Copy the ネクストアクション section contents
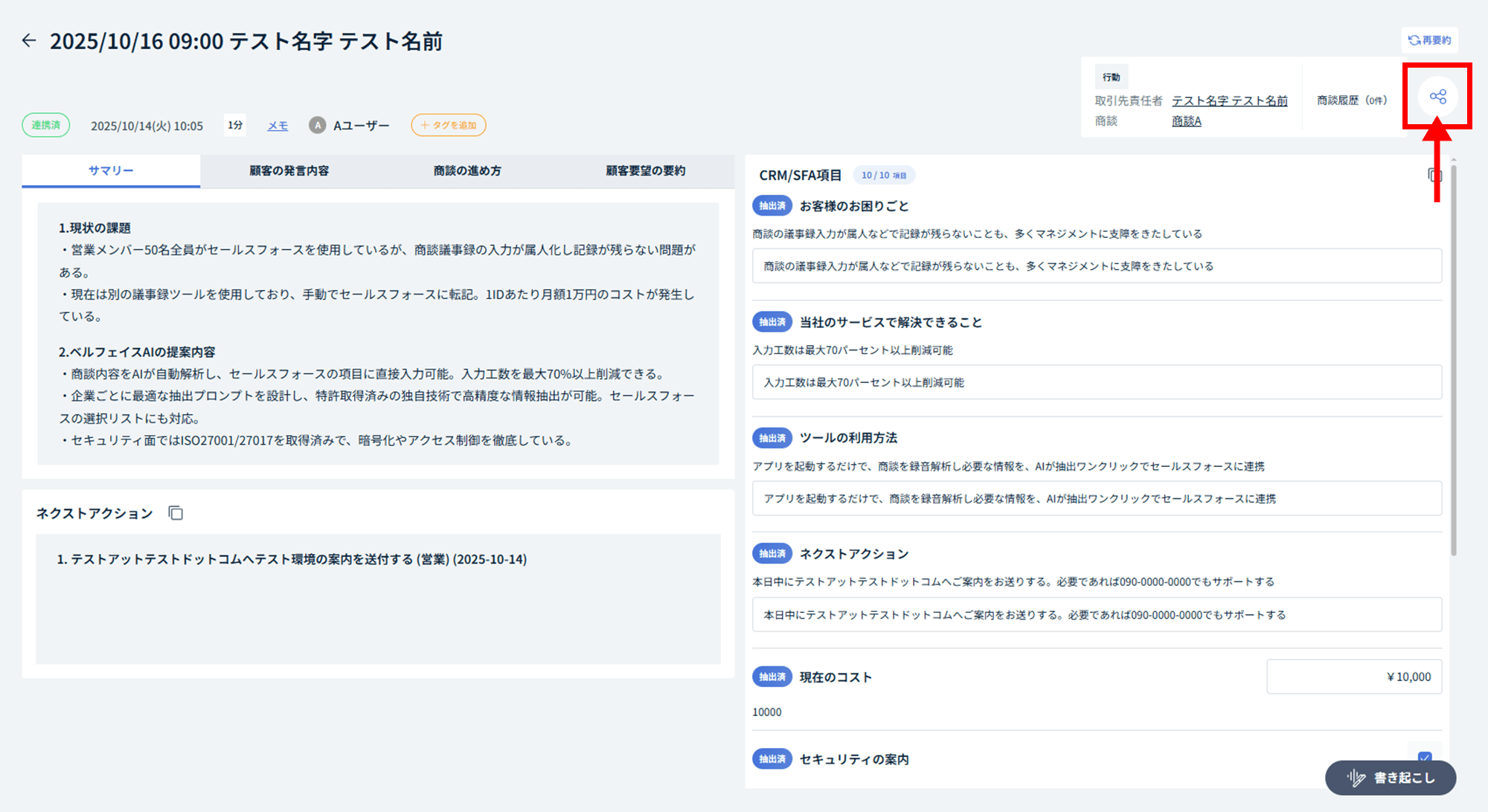 click(176, 513)
